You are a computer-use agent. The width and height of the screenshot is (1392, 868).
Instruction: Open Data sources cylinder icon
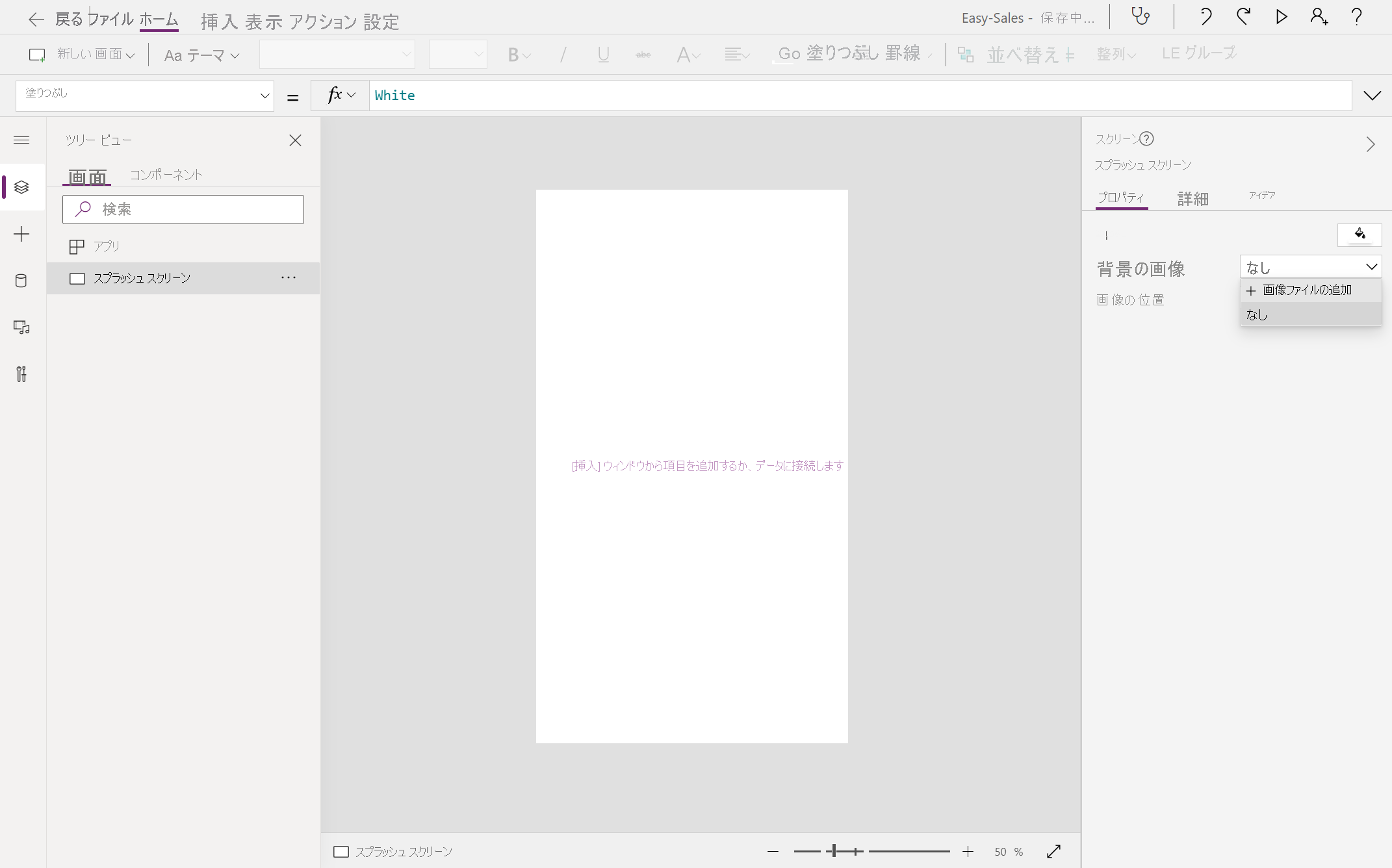click(x=21, y=281)
